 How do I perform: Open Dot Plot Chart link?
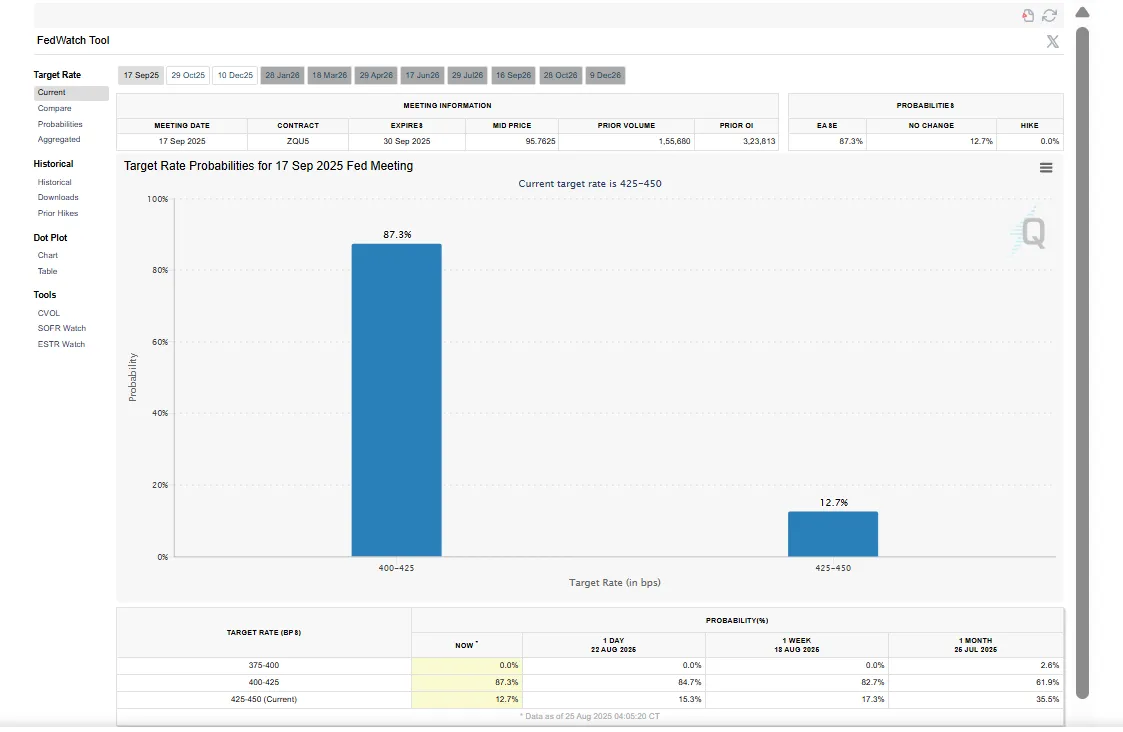(x=48, y=255)
